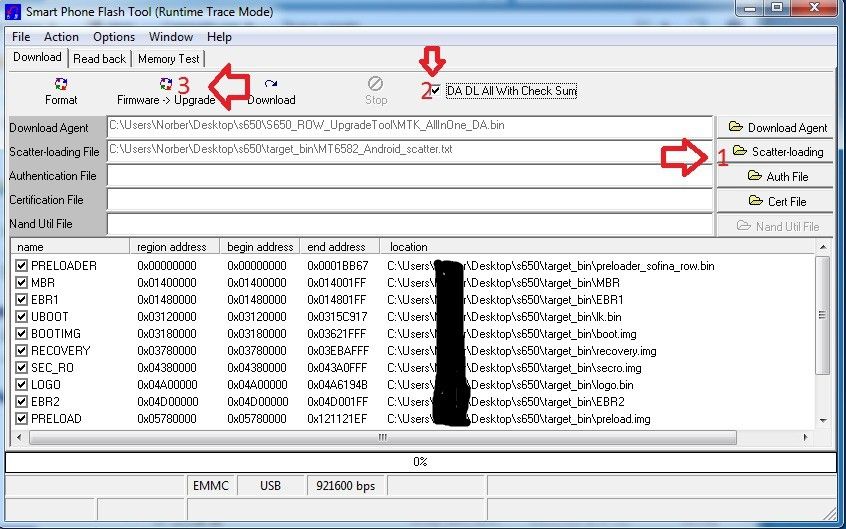
Task: Open the Window menu
Action: coord(171,37)
